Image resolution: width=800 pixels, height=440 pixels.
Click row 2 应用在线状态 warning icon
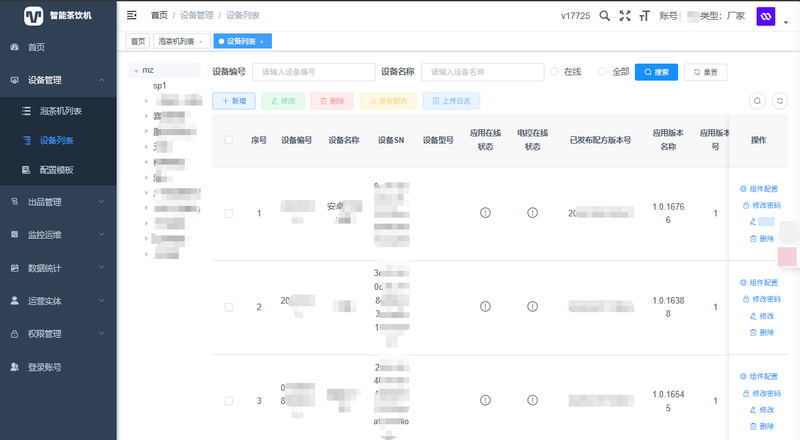pos(485,306)
